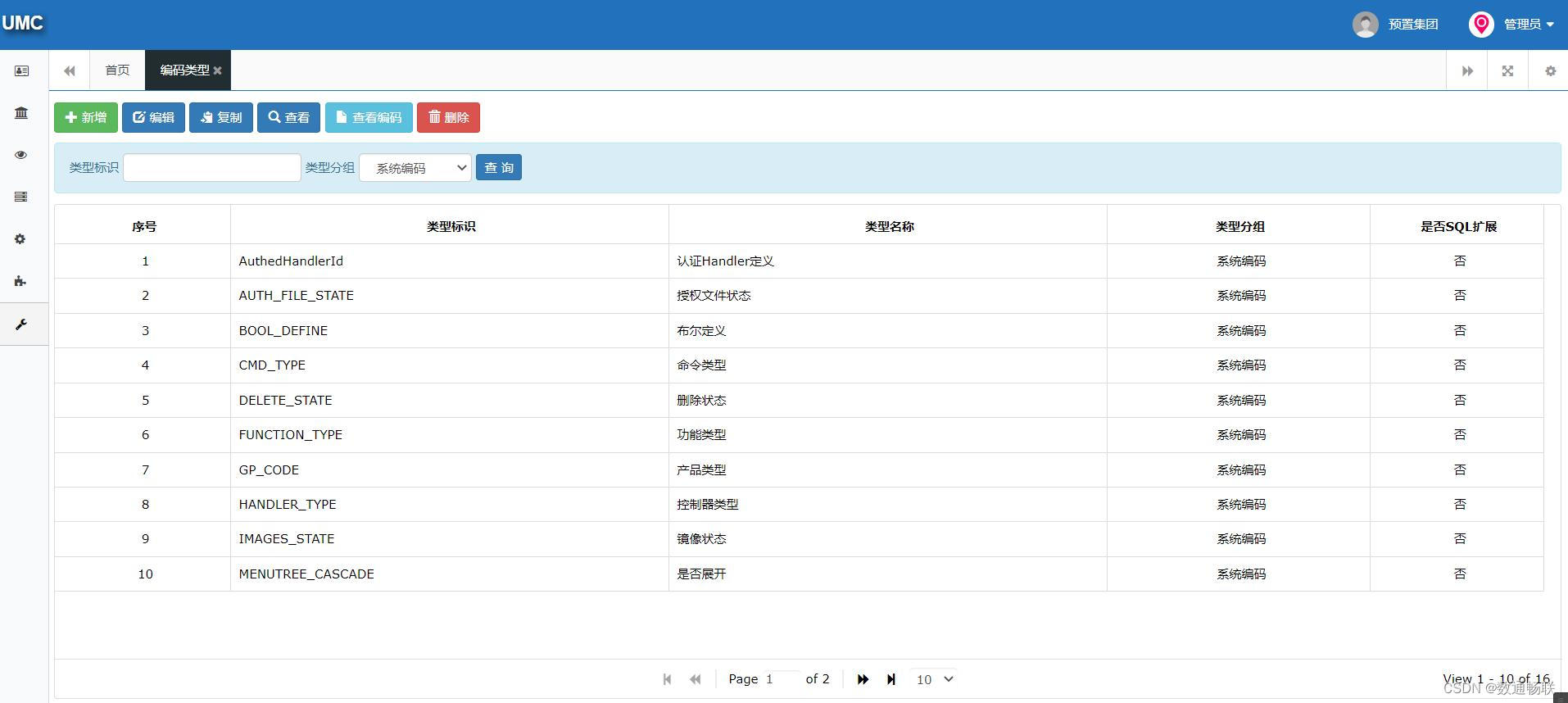Close the 编码类型 tab

(218, 71)
